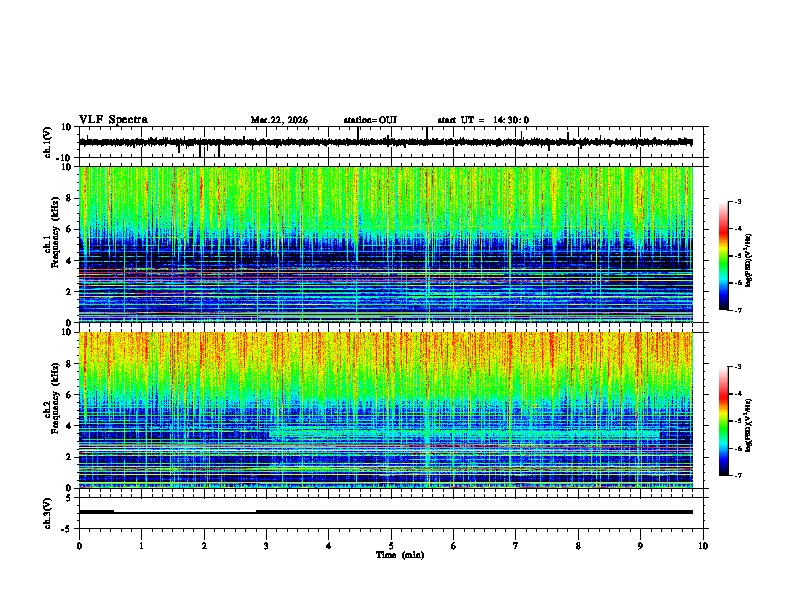Viewport: 792px width, 612px height.
Task: Click the "2" tick on the time axis
Action: pos(204,546)
